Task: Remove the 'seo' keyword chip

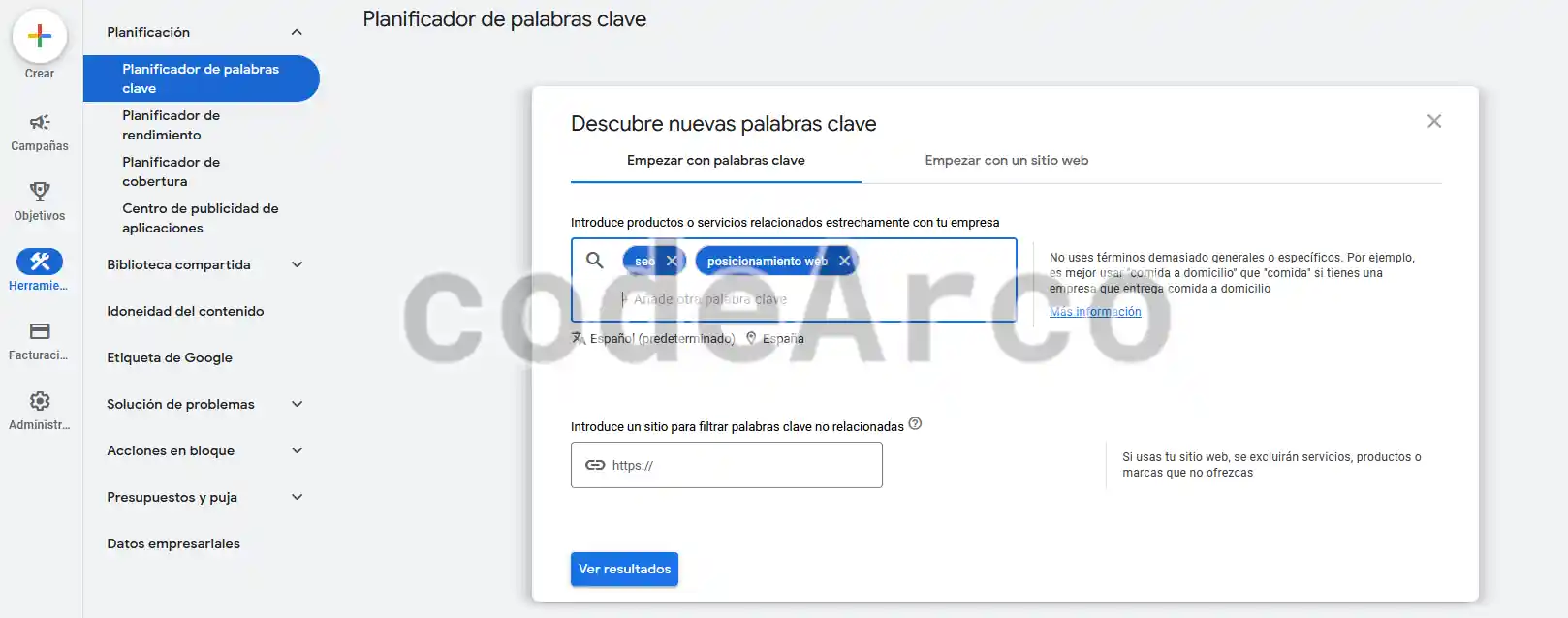Action: [672, 261]
